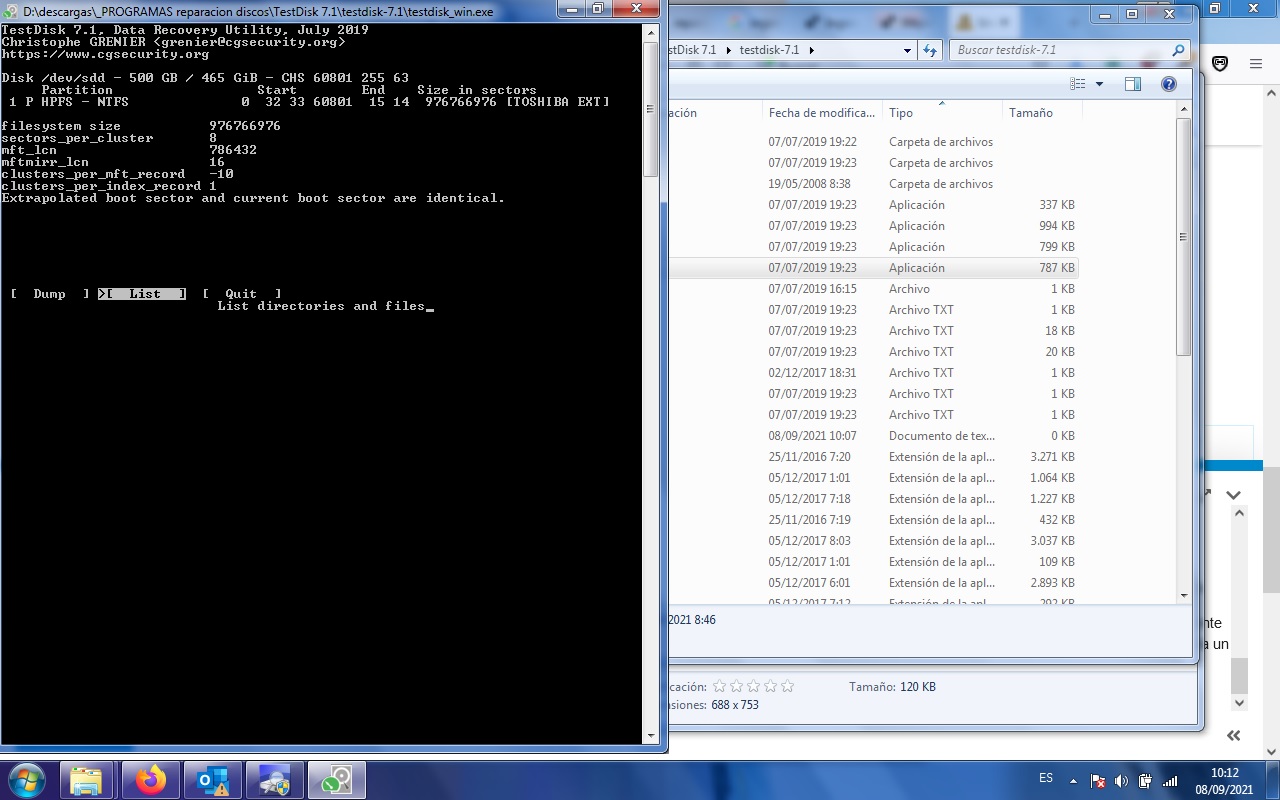Select the 337 KB Aplicación file

(873, 205)
